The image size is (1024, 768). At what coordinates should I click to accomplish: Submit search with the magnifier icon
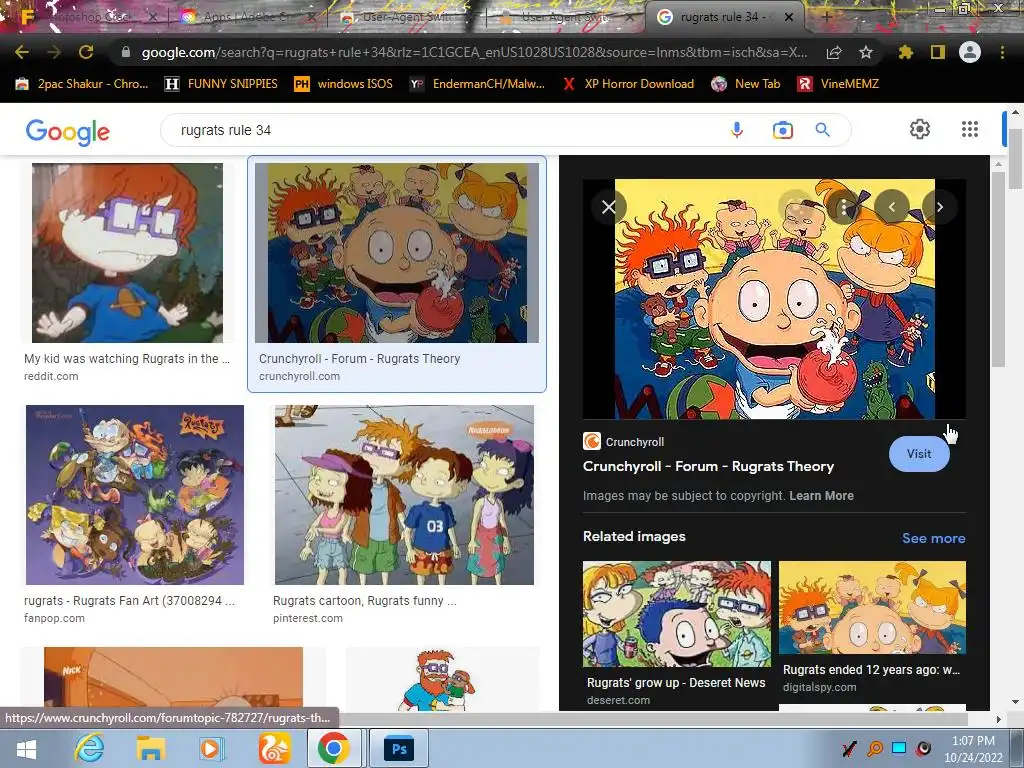click(x=823, y=130)
